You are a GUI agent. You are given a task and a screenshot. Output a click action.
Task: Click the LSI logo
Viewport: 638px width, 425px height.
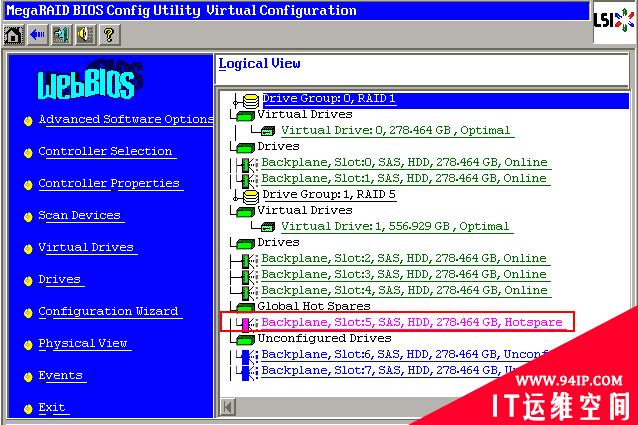click(x=614, y=20)
